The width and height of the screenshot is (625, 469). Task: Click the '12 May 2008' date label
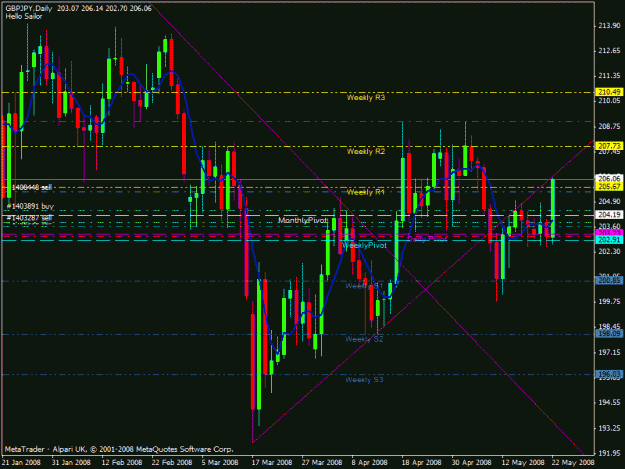point(523,463)
